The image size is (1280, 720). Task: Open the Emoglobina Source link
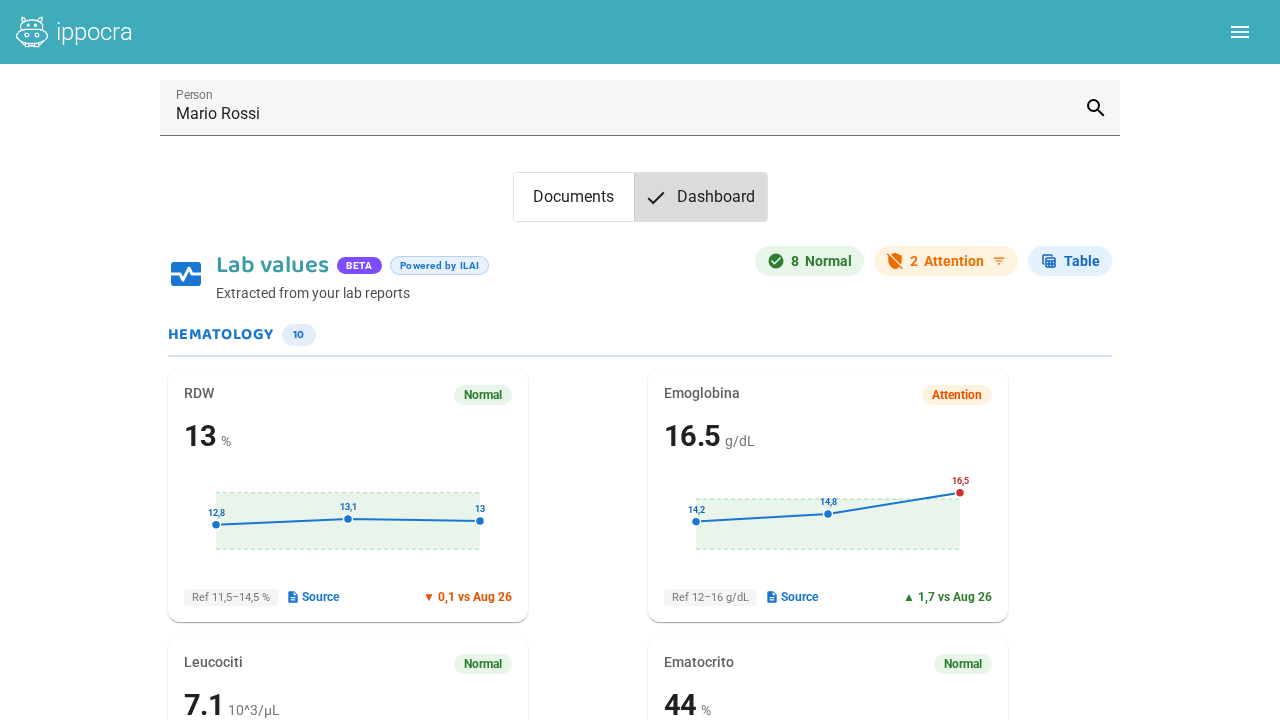(792, 597)
